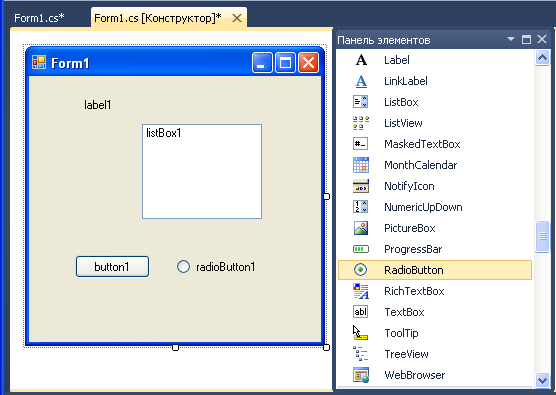Click the form's right-side resize handle
556x395 pixels.
point(327,196)
